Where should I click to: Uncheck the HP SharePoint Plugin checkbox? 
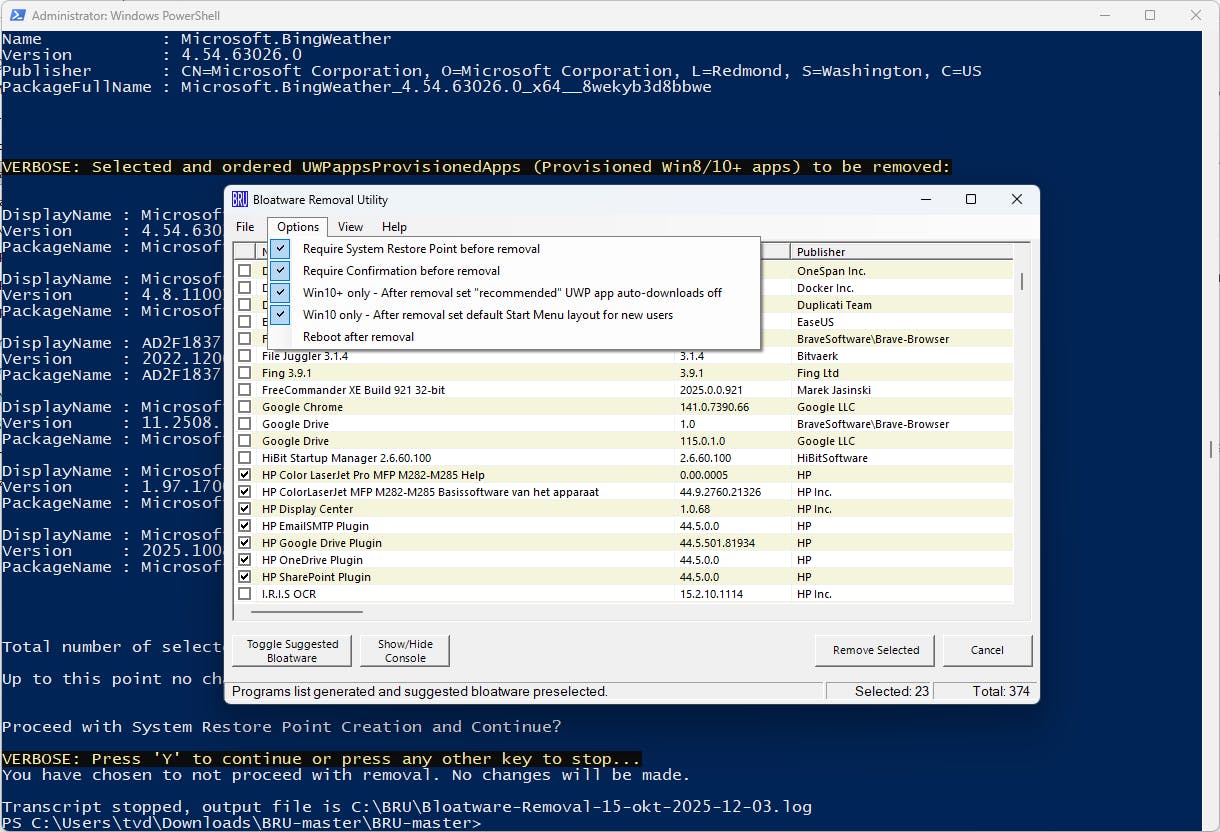pyautogui.click(x=245, y=577)
